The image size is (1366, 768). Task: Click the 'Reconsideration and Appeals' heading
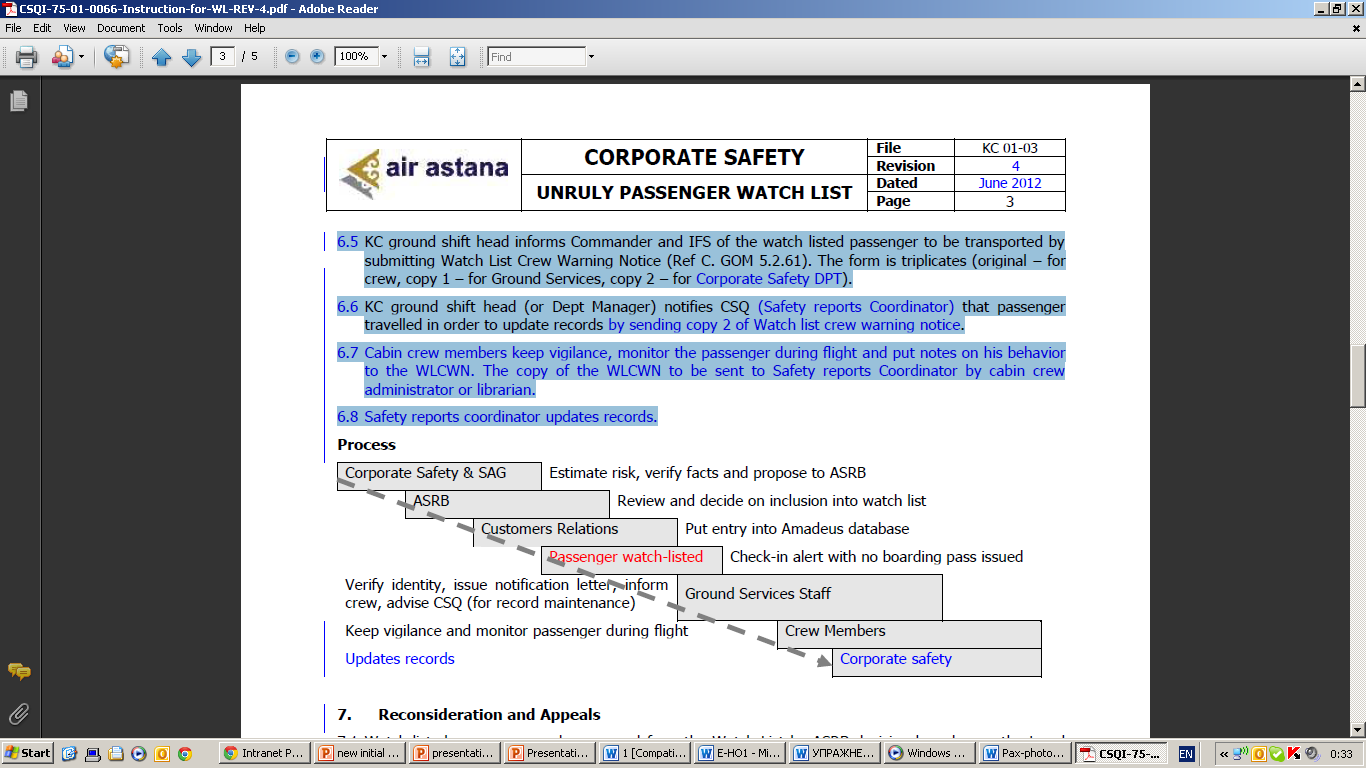[x=489, y=715]
